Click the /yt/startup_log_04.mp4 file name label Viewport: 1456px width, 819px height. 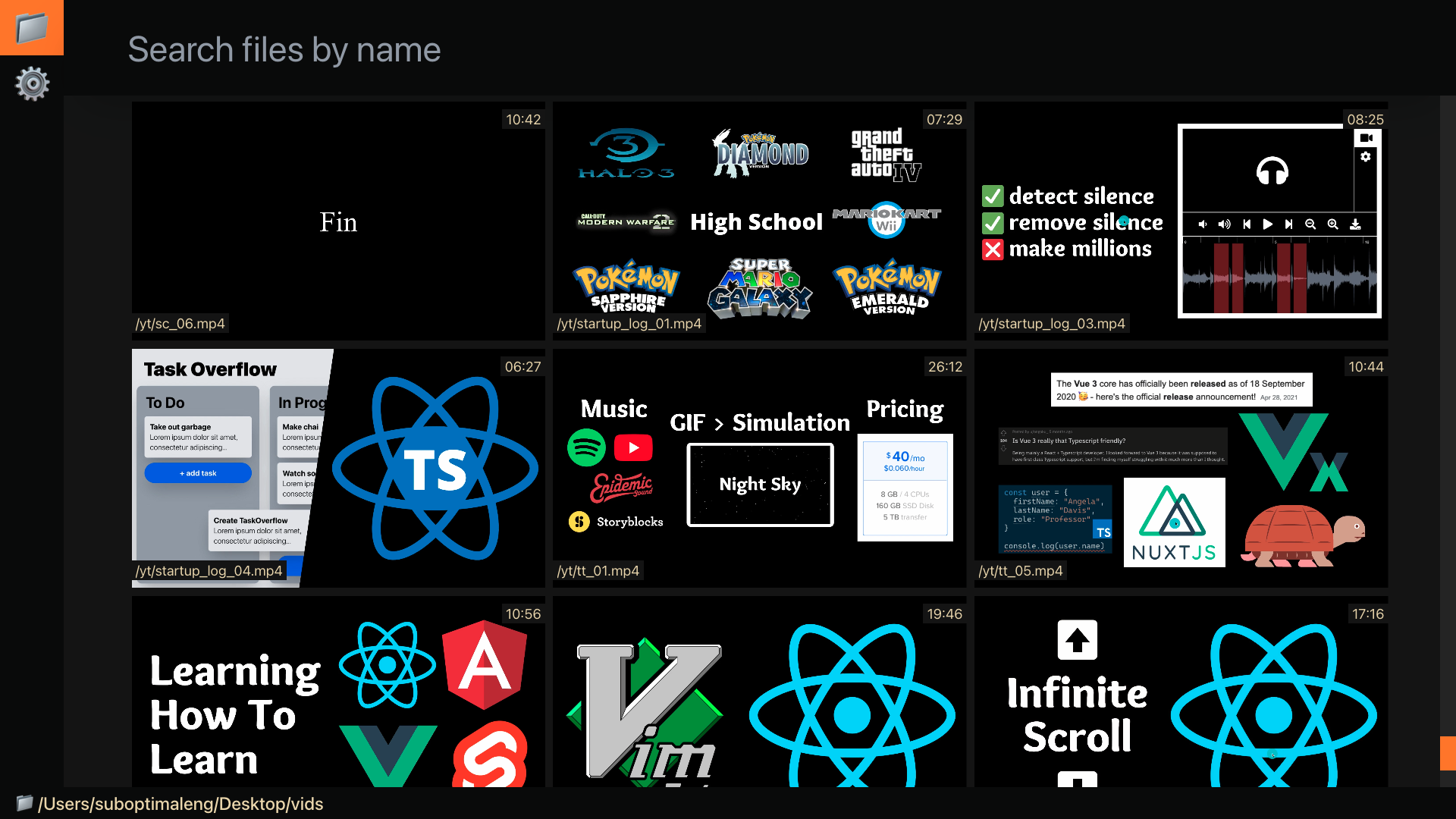(209, 571)
